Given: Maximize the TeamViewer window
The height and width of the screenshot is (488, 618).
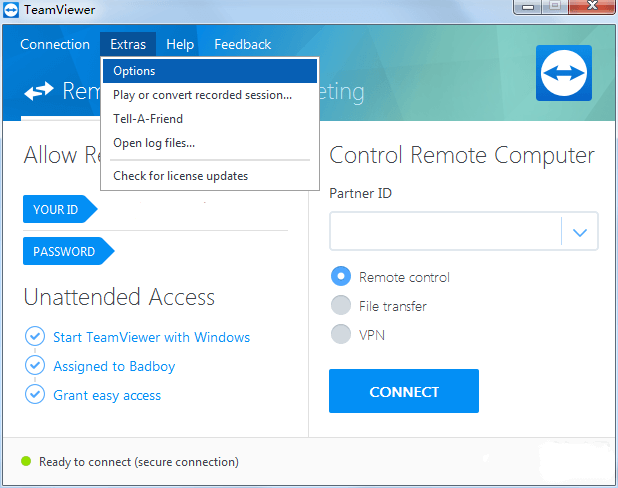Looking at the screenshot, I should [555, 7].
